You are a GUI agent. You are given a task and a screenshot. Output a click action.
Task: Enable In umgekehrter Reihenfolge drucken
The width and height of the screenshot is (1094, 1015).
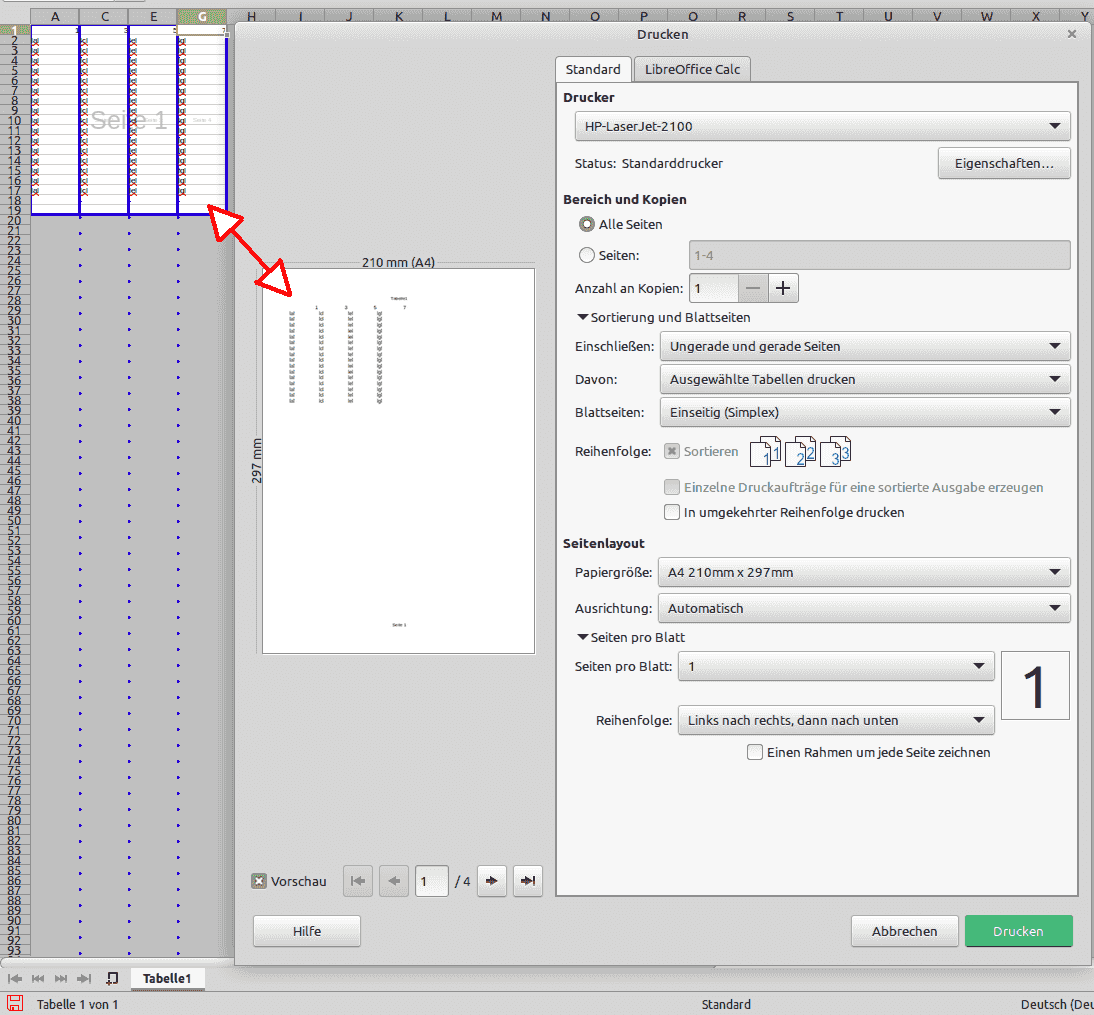[x=672, y=512]
